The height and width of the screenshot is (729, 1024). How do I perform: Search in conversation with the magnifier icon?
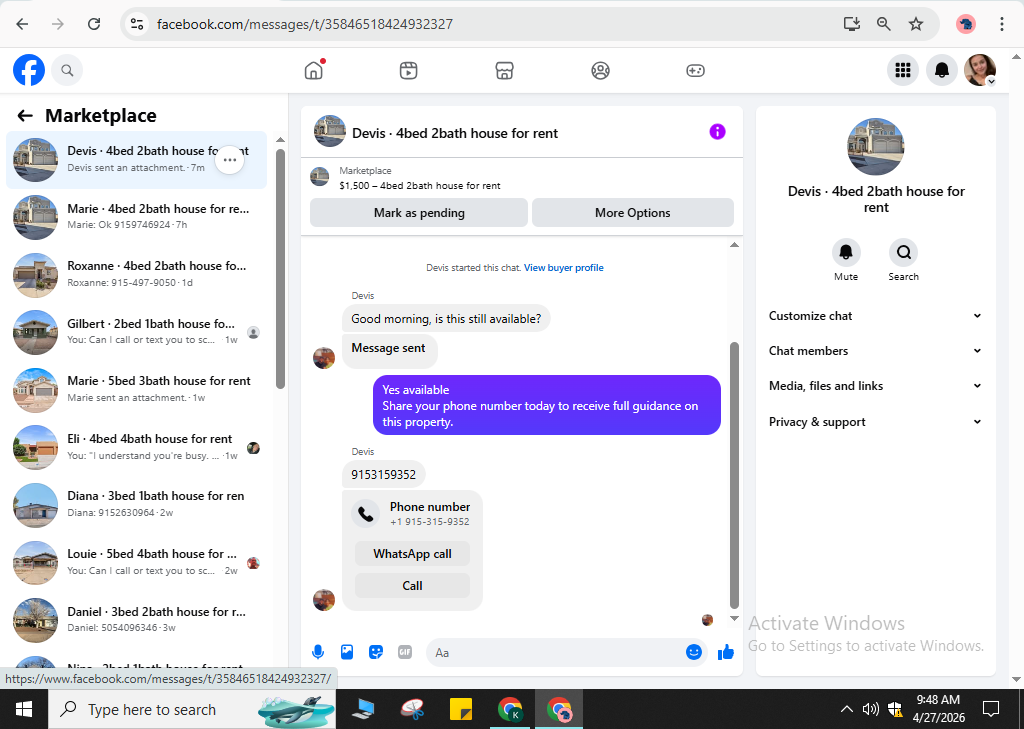(x=903, y=252)
